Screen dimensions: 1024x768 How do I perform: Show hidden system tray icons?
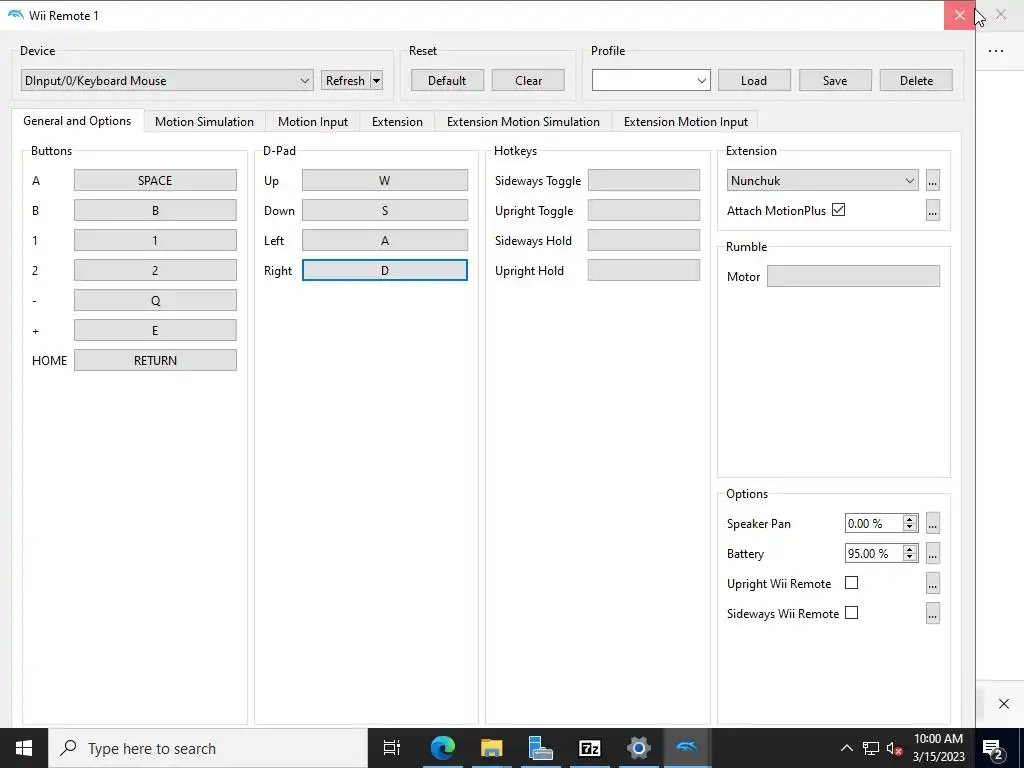coord(846,748)
